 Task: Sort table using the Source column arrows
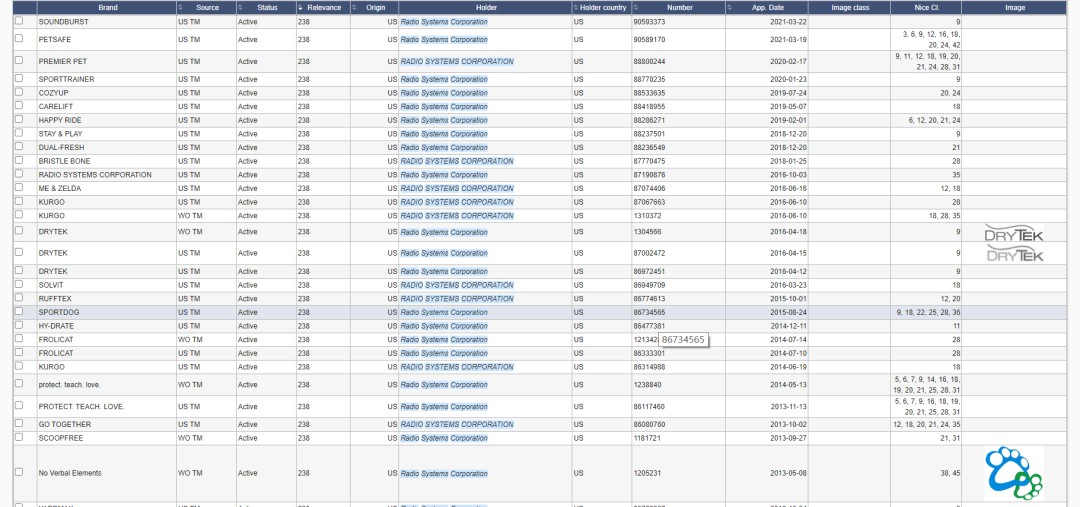(x=180, y=8)
